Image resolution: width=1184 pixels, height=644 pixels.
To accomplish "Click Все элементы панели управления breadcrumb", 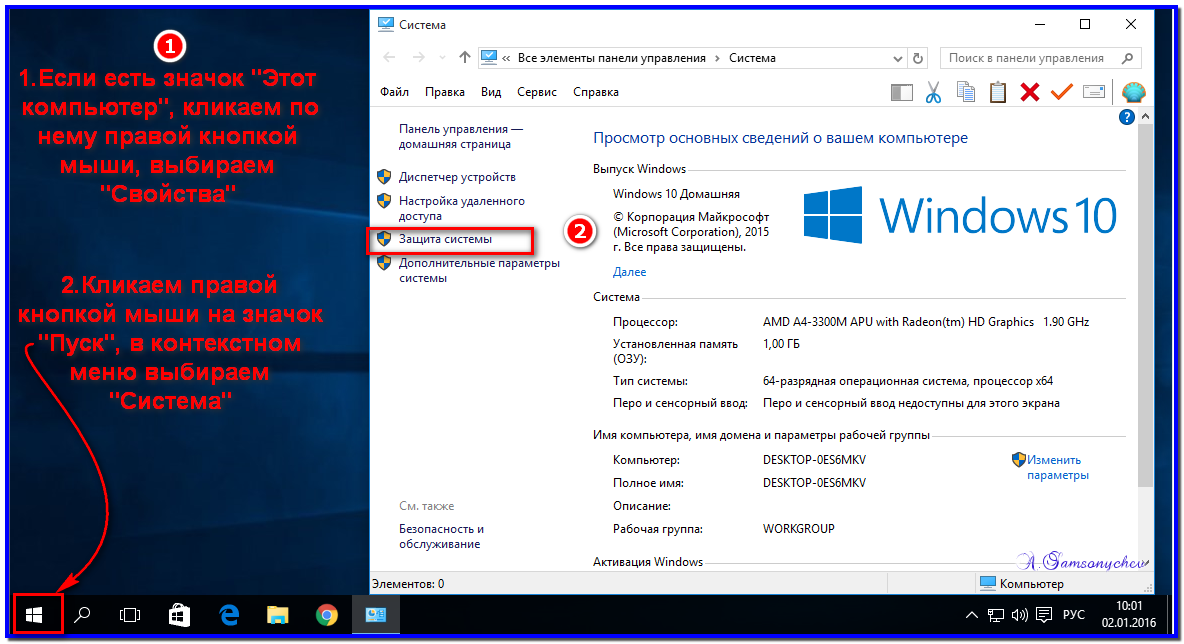I will pos(612,58).
